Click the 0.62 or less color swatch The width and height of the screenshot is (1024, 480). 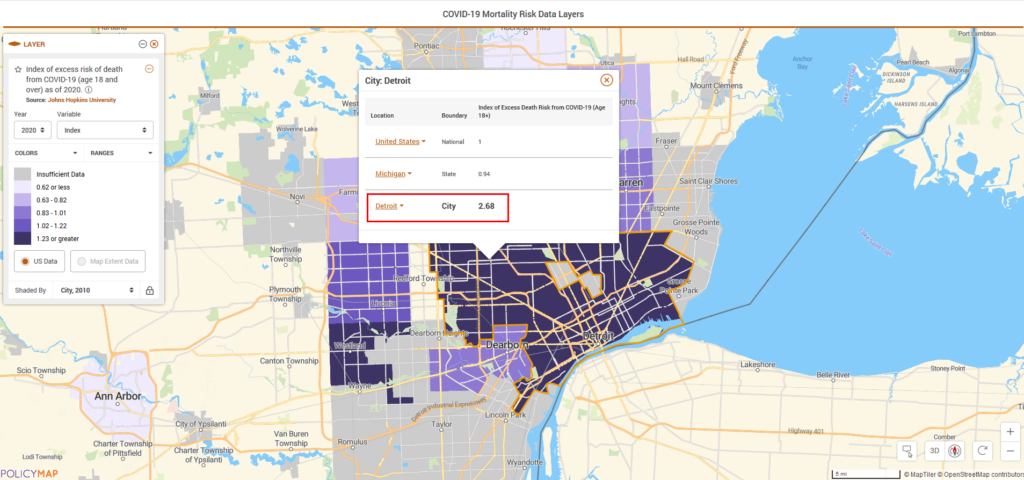click(23, 187)
